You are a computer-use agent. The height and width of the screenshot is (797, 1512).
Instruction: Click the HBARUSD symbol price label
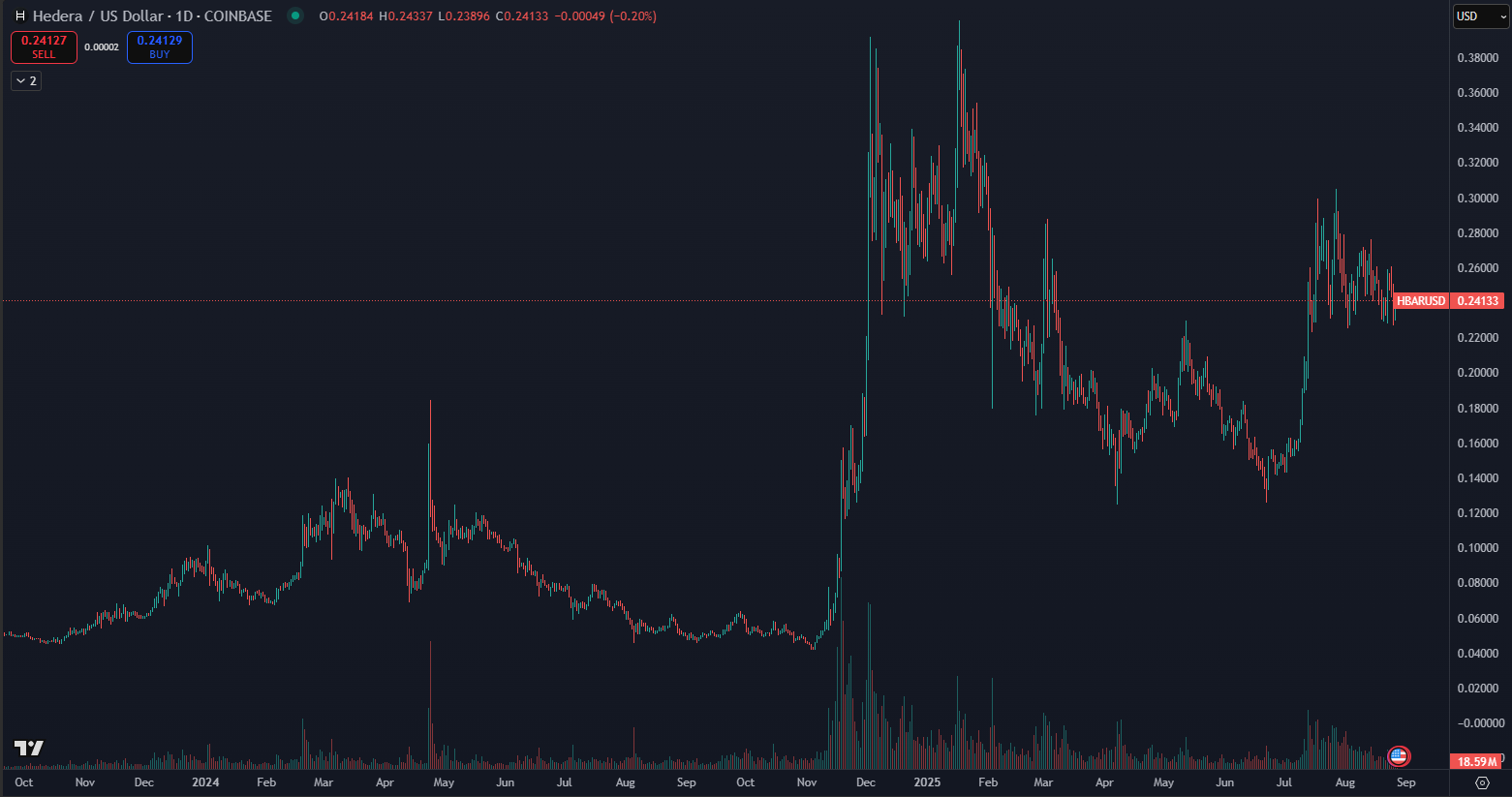tap(1421, 301)
